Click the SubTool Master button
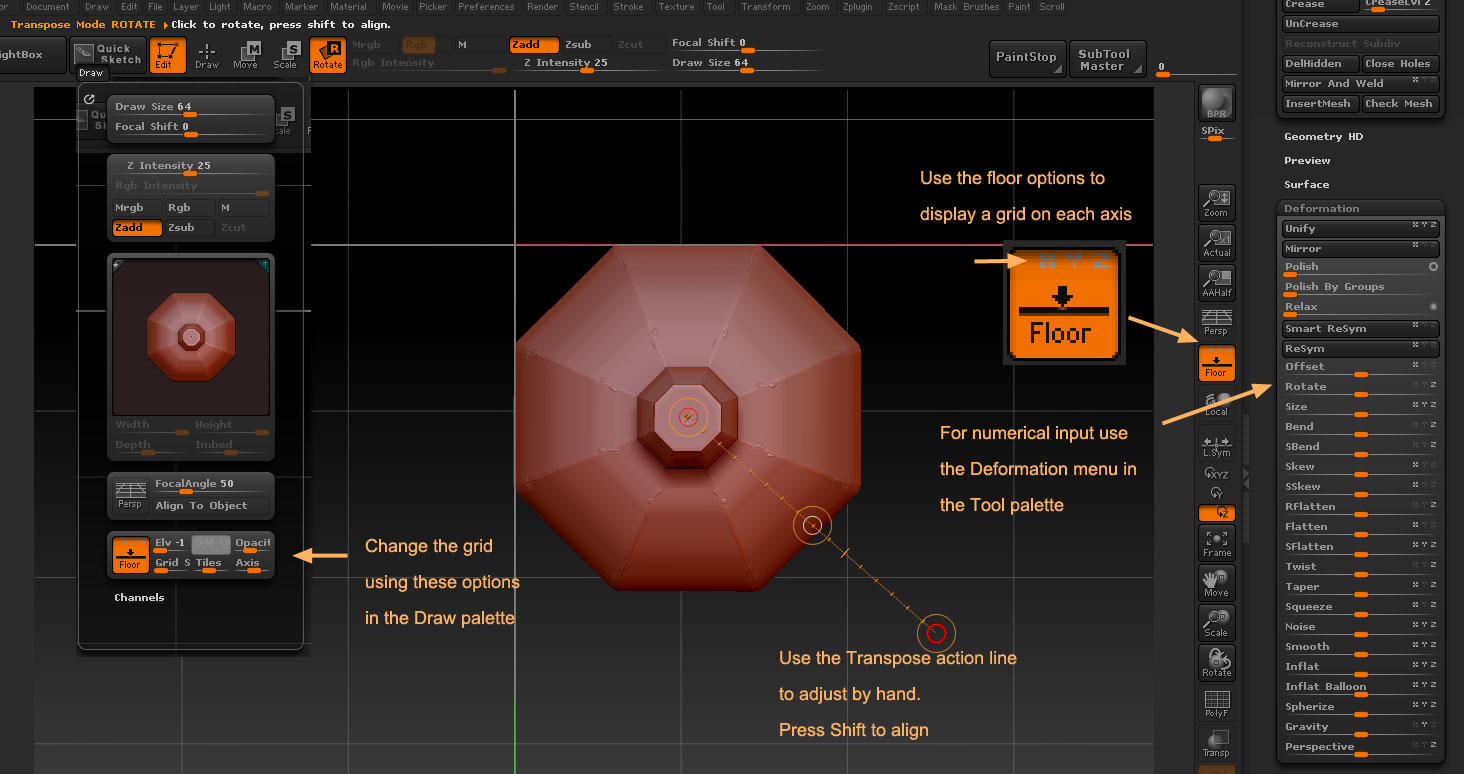Image resolution: width=1464 pixels, height=774 pixels. 1107,60
